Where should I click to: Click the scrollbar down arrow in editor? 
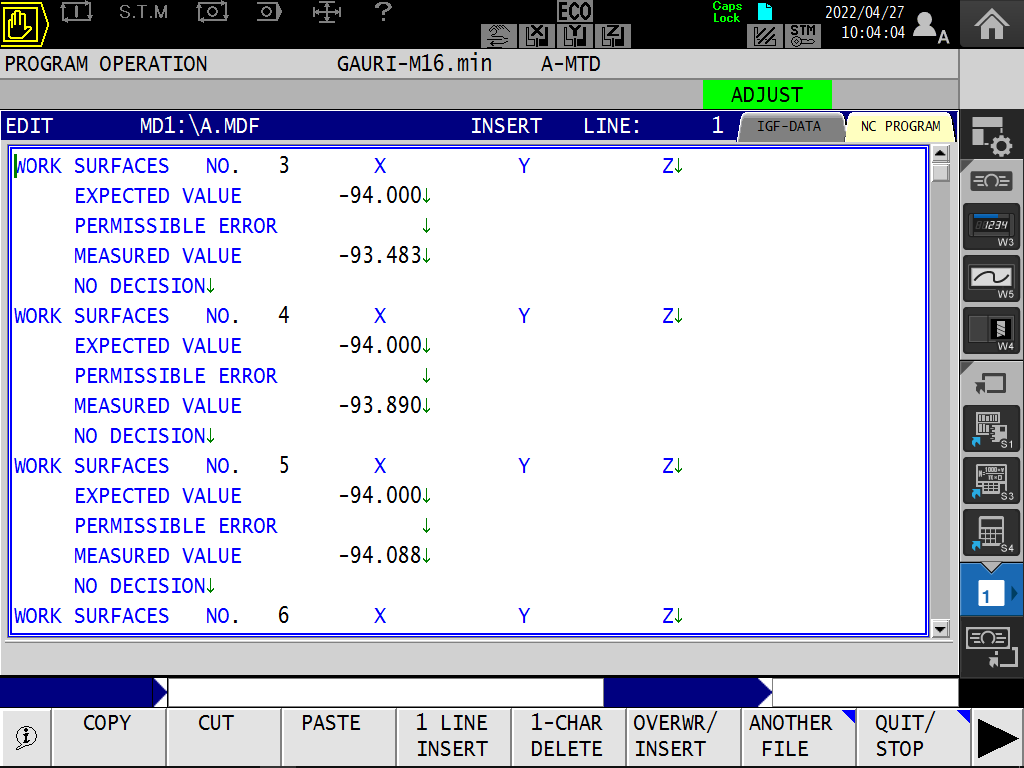pos(939,629)
